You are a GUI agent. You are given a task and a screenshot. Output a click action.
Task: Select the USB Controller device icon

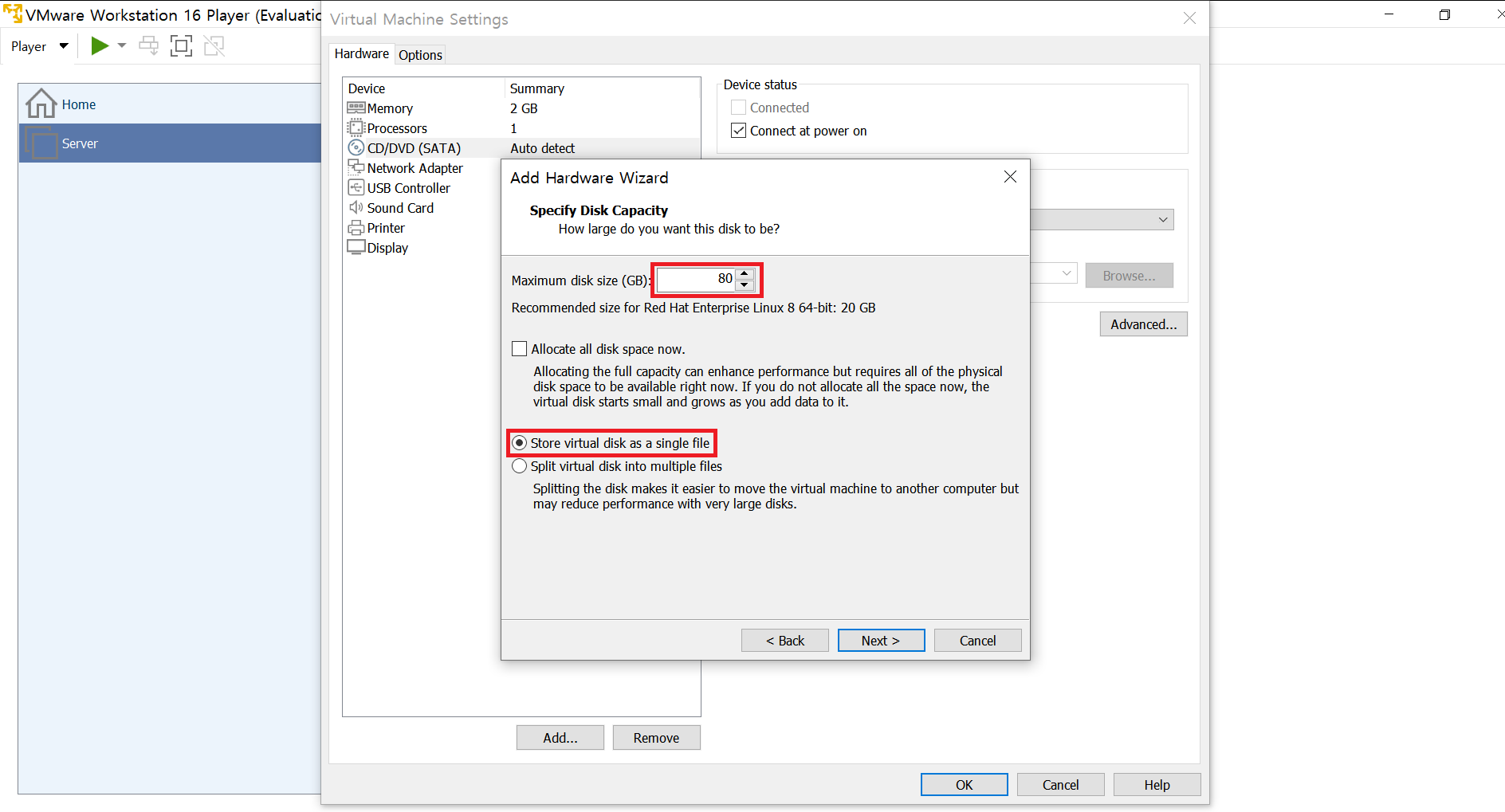(x=356, y=187)
